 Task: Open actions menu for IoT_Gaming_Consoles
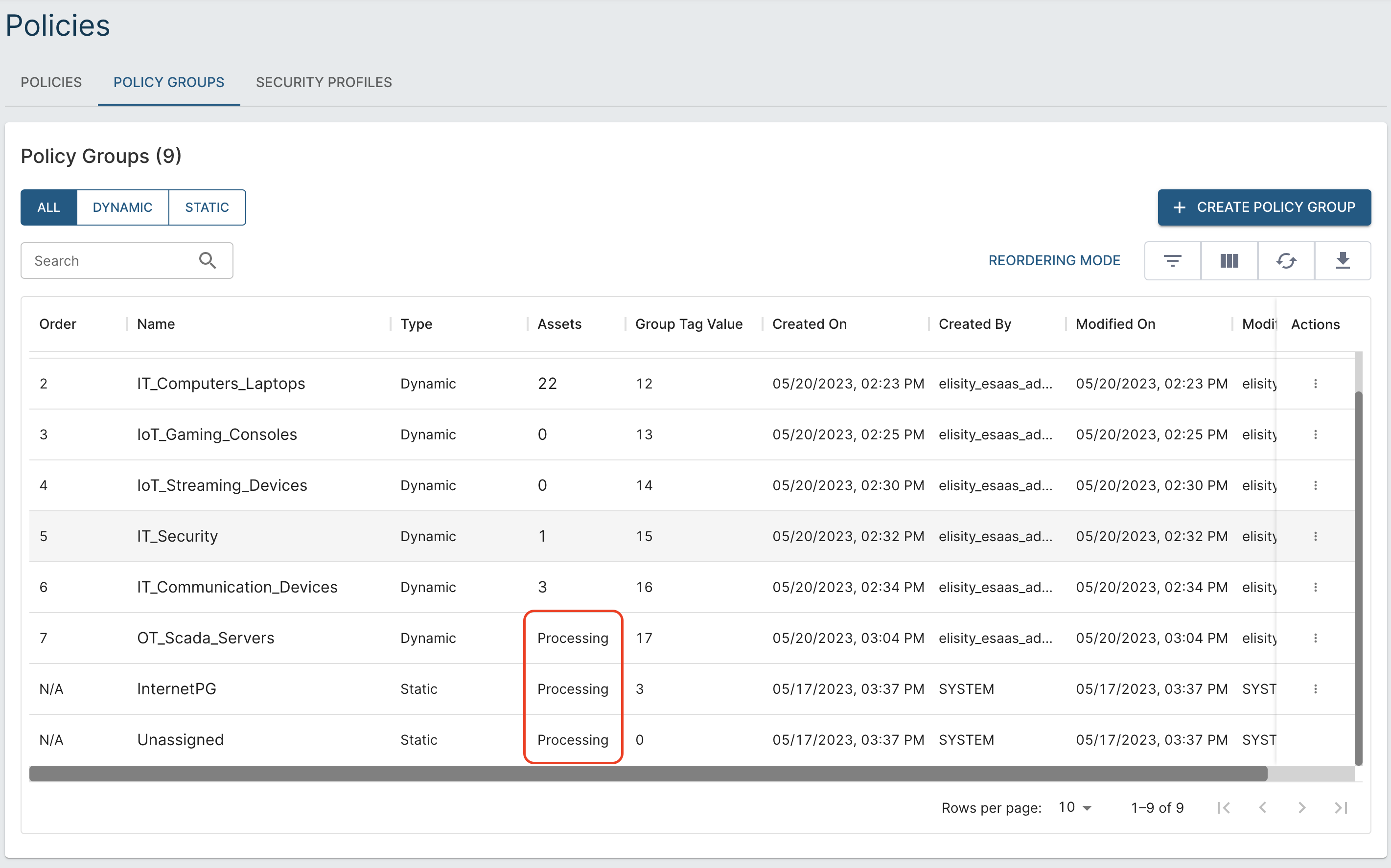coord(1315,434)
